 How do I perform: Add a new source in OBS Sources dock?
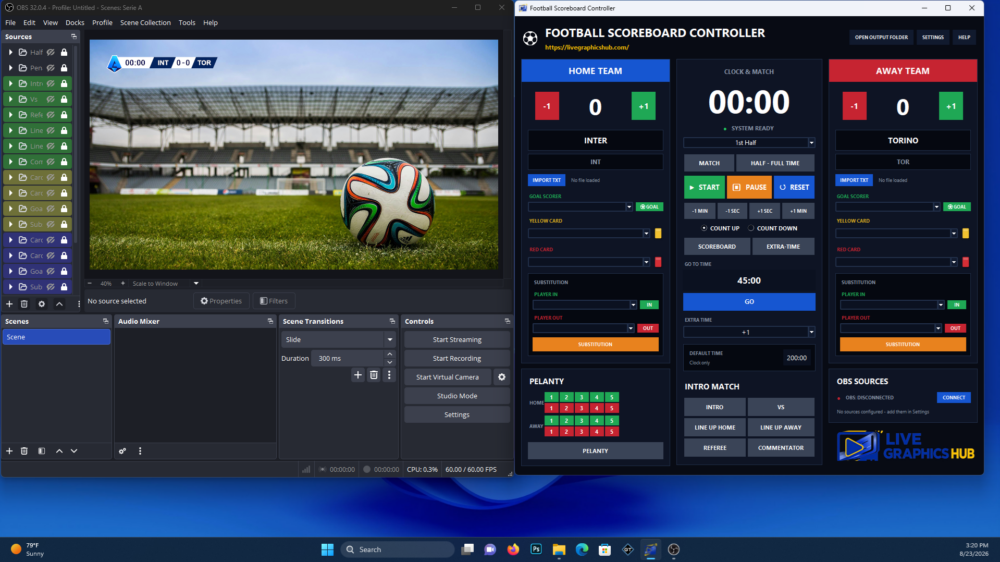(9, 304)
